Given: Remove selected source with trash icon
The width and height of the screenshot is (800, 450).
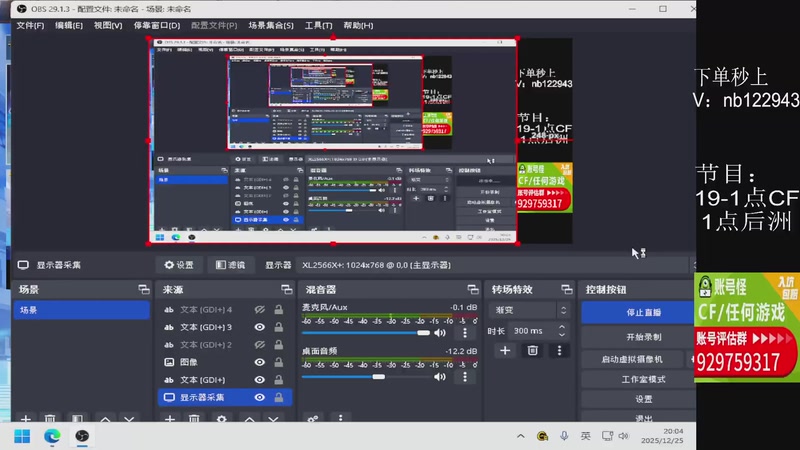Looking at the screenshot, I should [194, 419].
